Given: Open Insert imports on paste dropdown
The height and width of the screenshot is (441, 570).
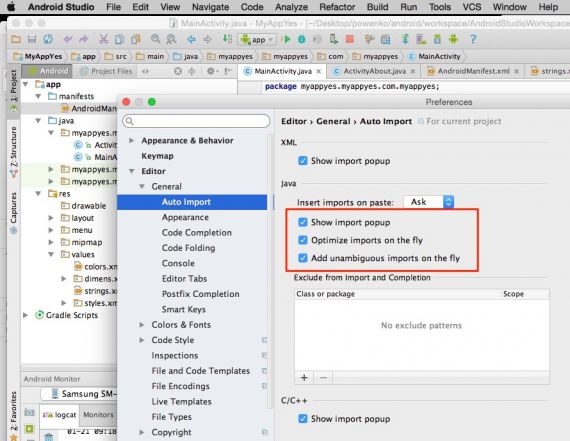Looking at the screenshot, I should pyautogui.click(x=429, y=202).
